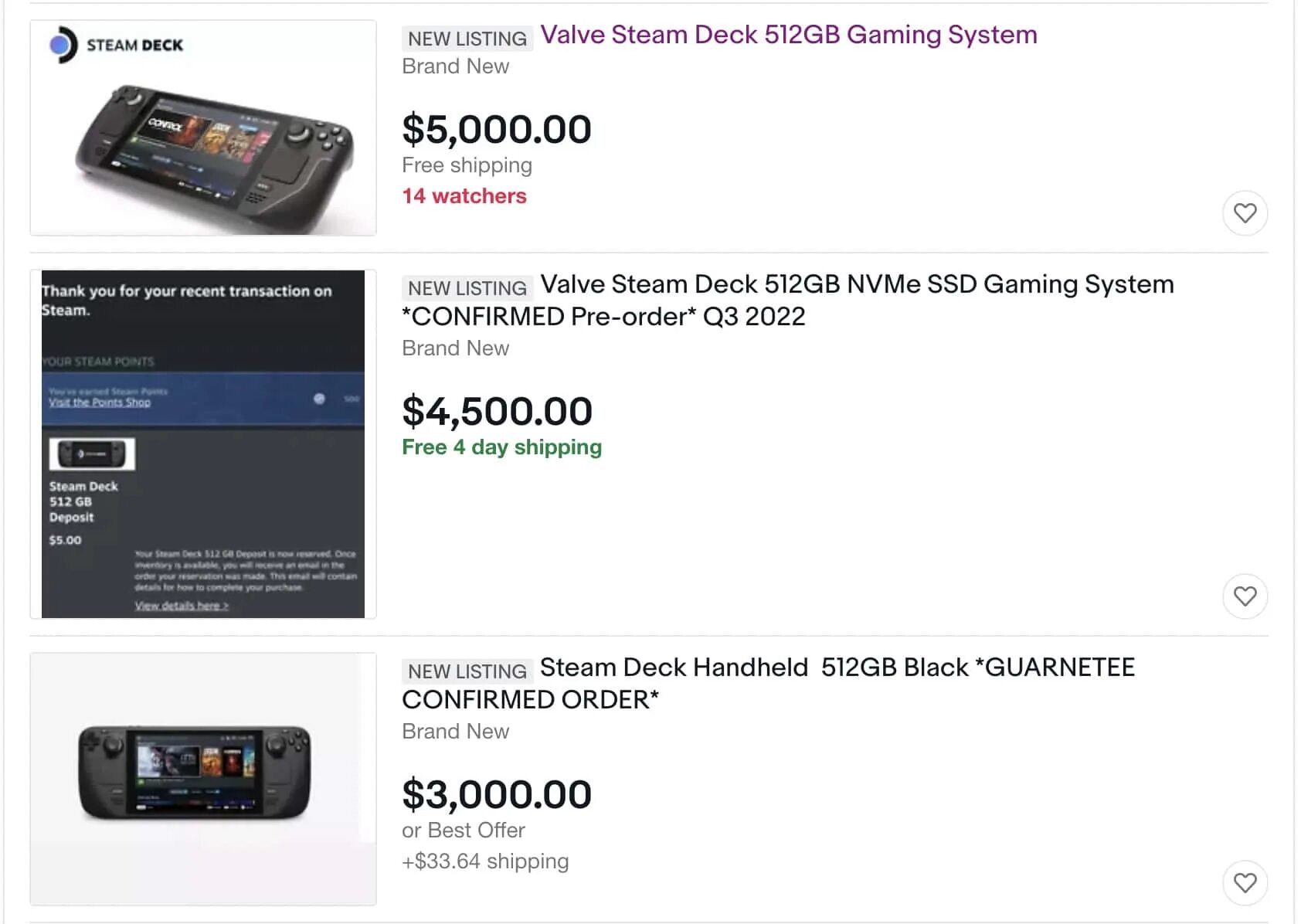This screenshot has width=1301, height=924.
Task: Click the NEW LISTING badge beside Steam Deck Handheld
Action: point(467,671)
